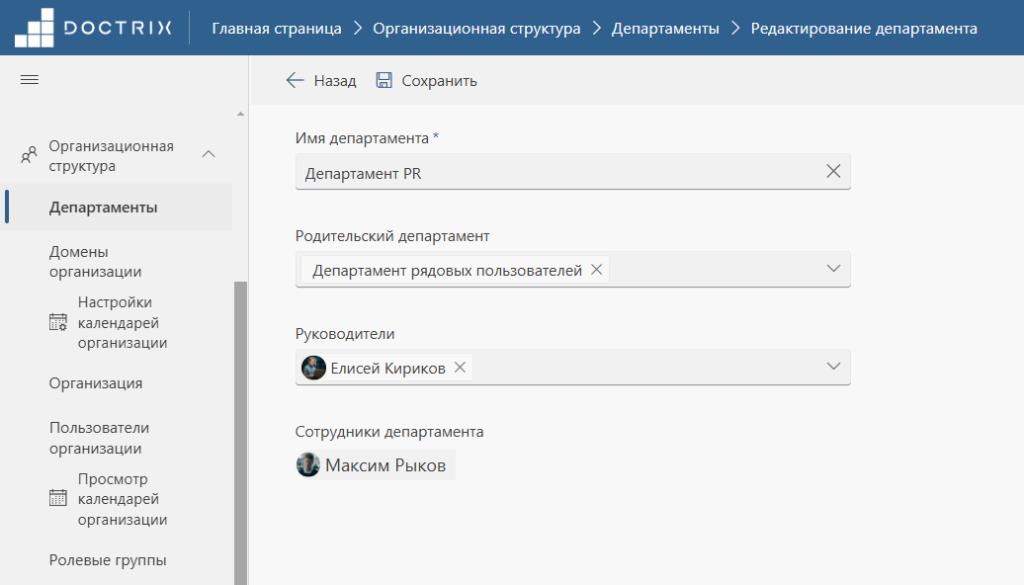Click the floppy disk save icon

click(384, 80)
